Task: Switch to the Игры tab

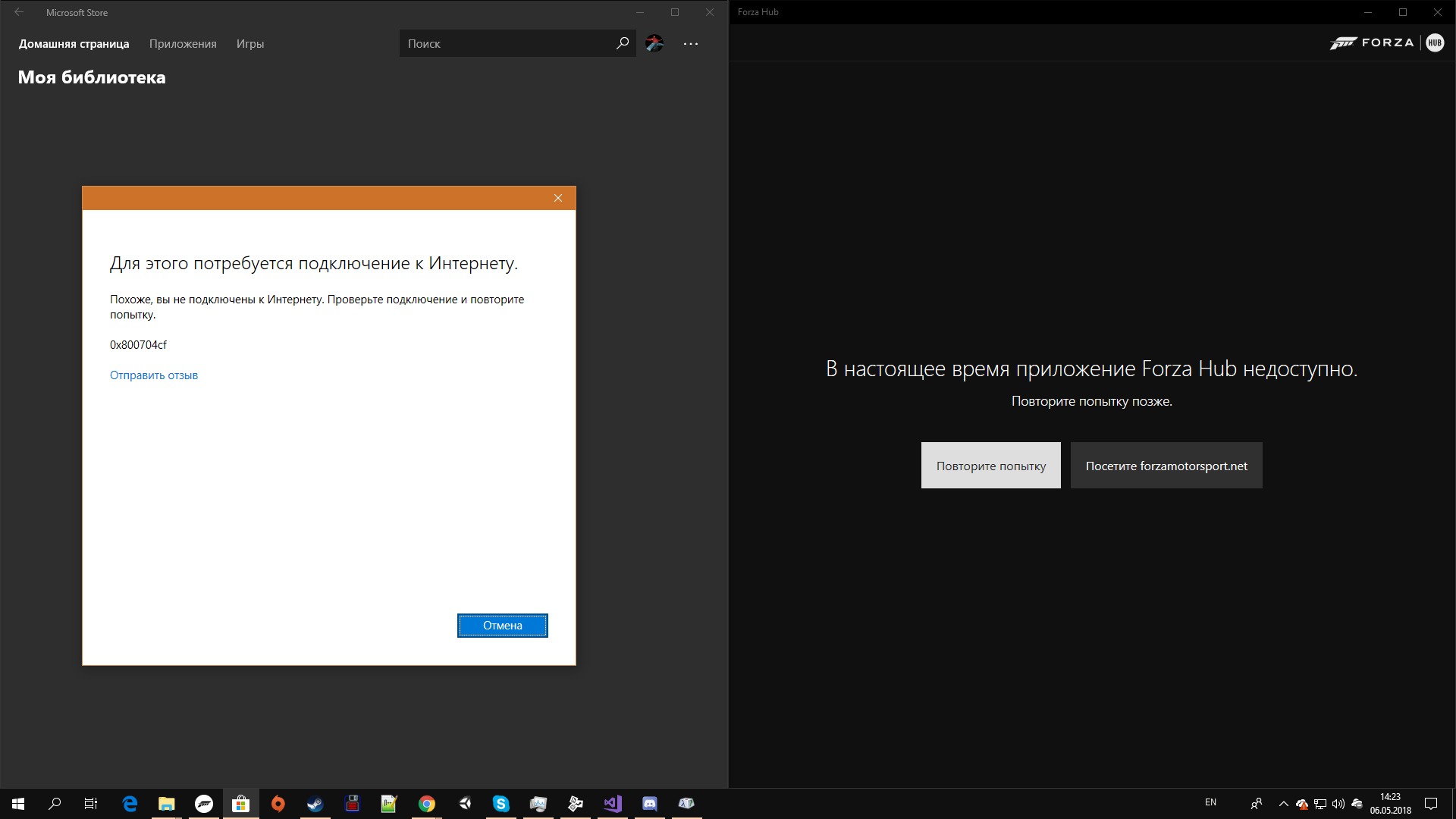Action: [x=250, y=44]
